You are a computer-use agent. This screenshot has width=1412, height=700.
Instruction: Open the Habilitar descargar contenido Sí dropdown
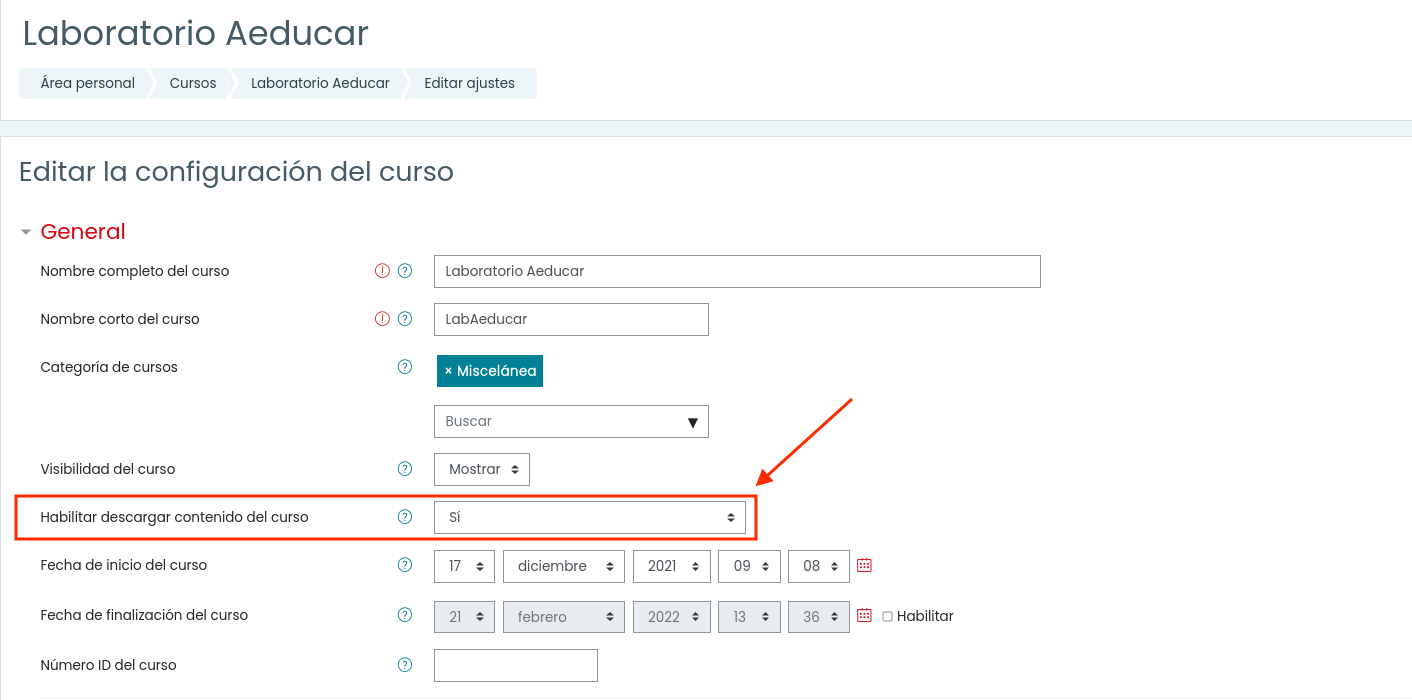[590, 518]
